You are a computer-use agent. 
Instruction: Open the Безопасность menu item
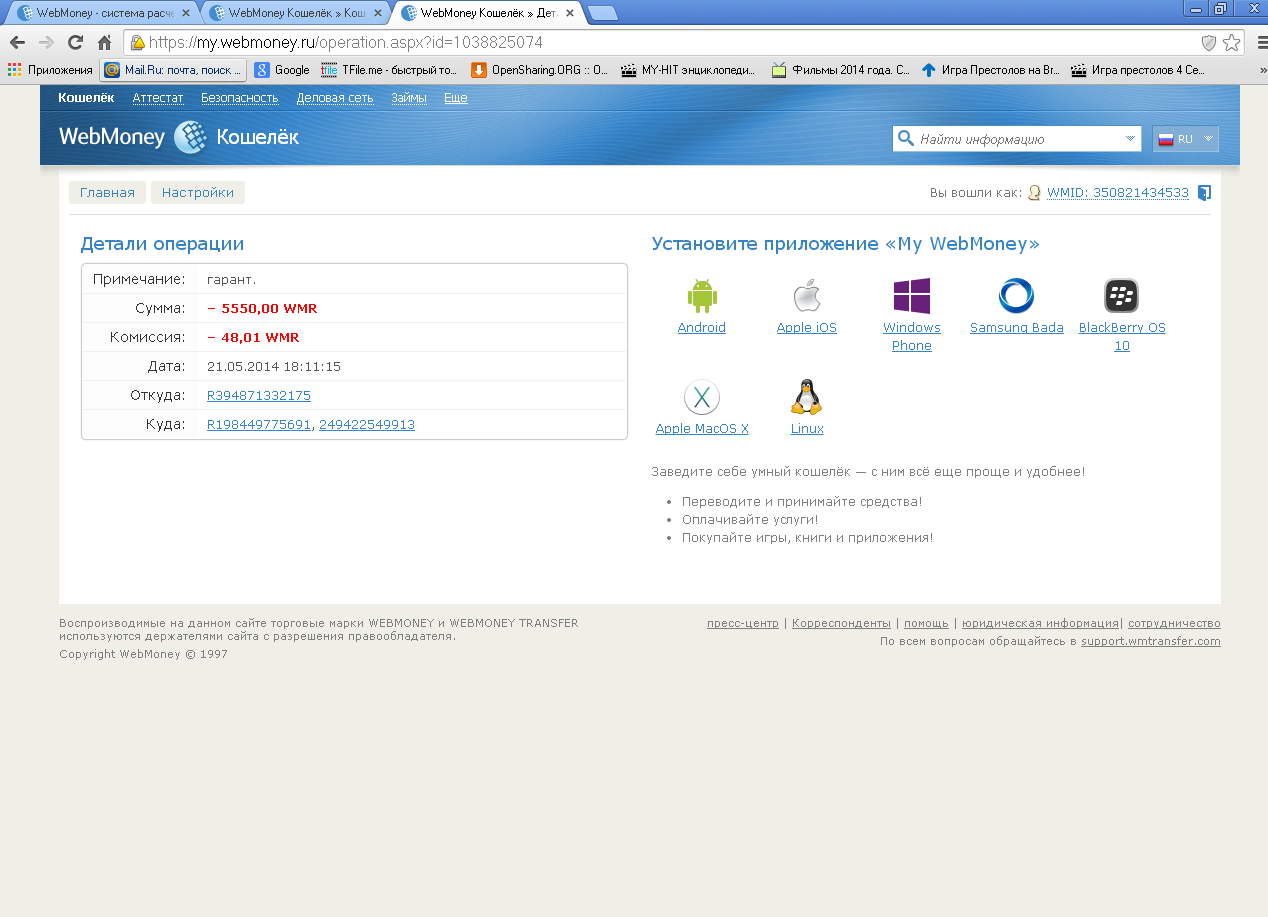click(240, 98)
